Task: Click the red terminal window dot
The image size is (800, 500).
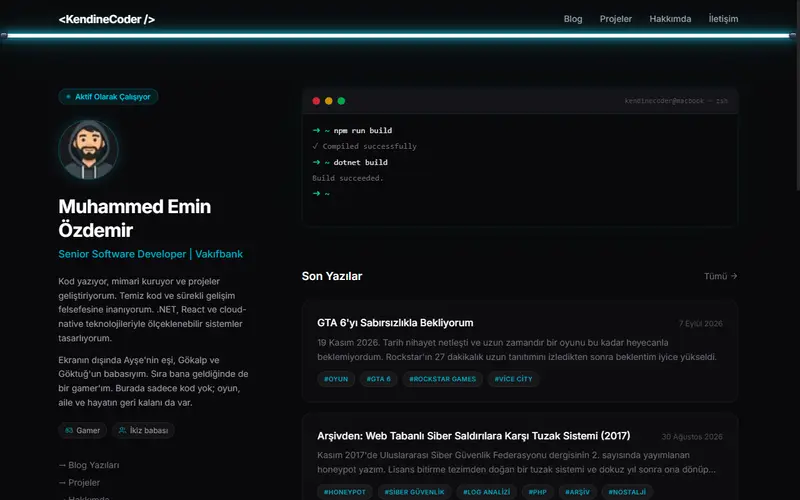Action: (x=316, y=101)
